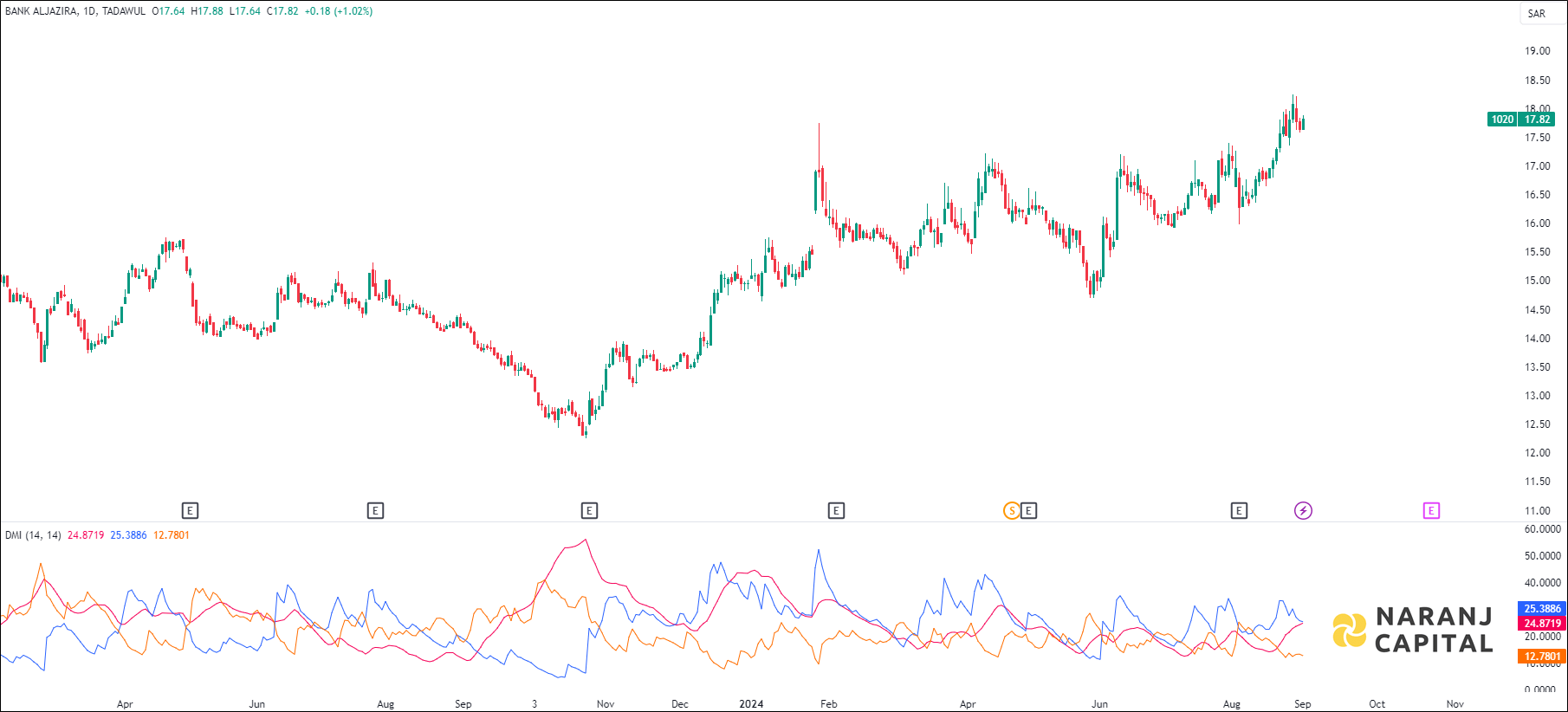Click the L17.64 low value
The height and width of the screenshot is (712, 1568).
(x=245, y=11)
